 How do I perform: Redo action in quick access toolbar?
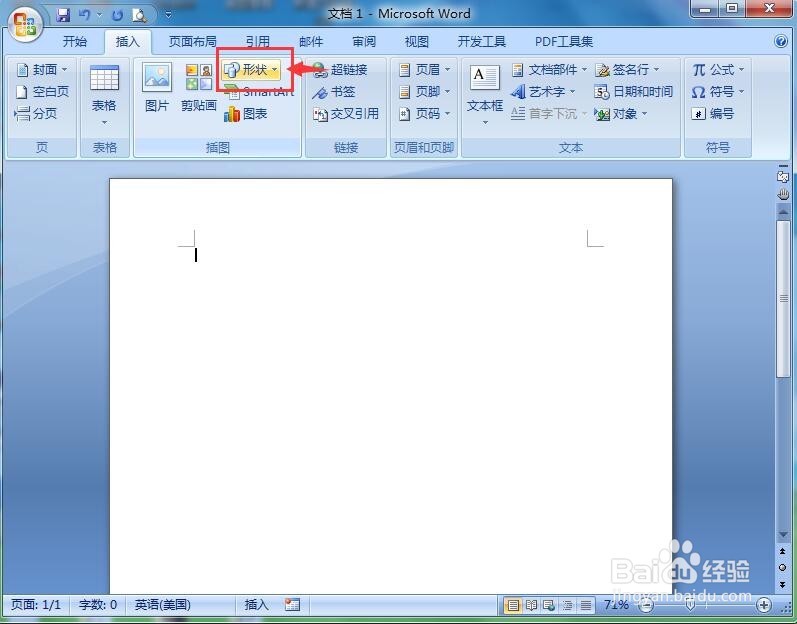(x=117, y=16)
